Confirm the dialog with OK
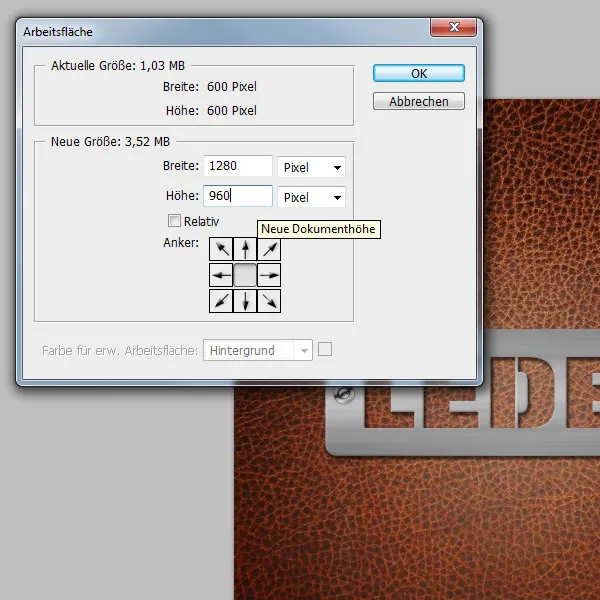The height and width of the screenshot is (600, 600). (x=418, y=74)
